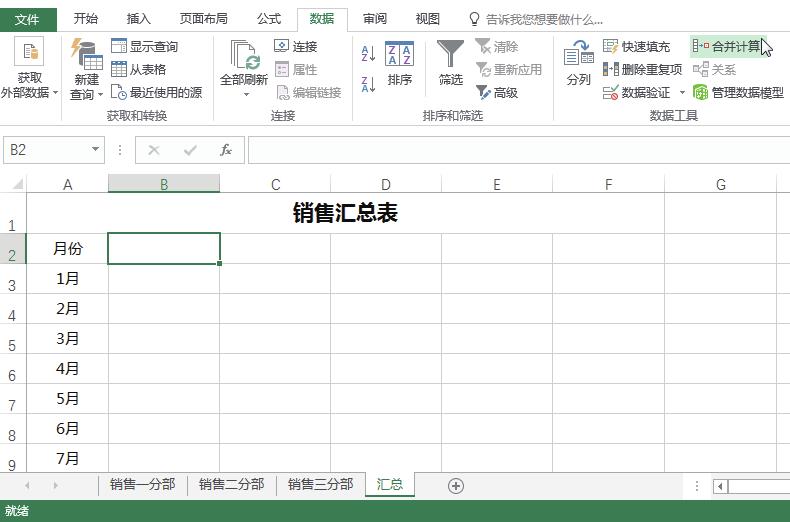Click the 清除 filter button
The width and height of the screenshot is (790, 522).
click(x=497, y=46)
